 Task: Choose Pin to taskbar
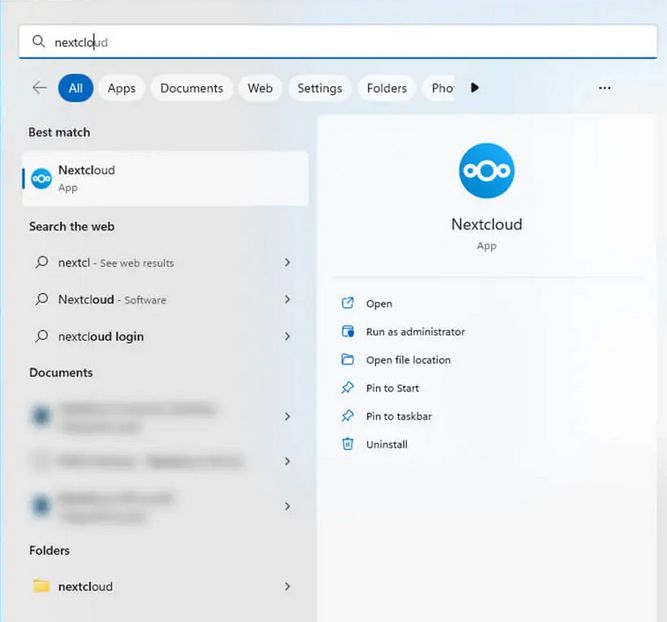[x=399, y=416]
